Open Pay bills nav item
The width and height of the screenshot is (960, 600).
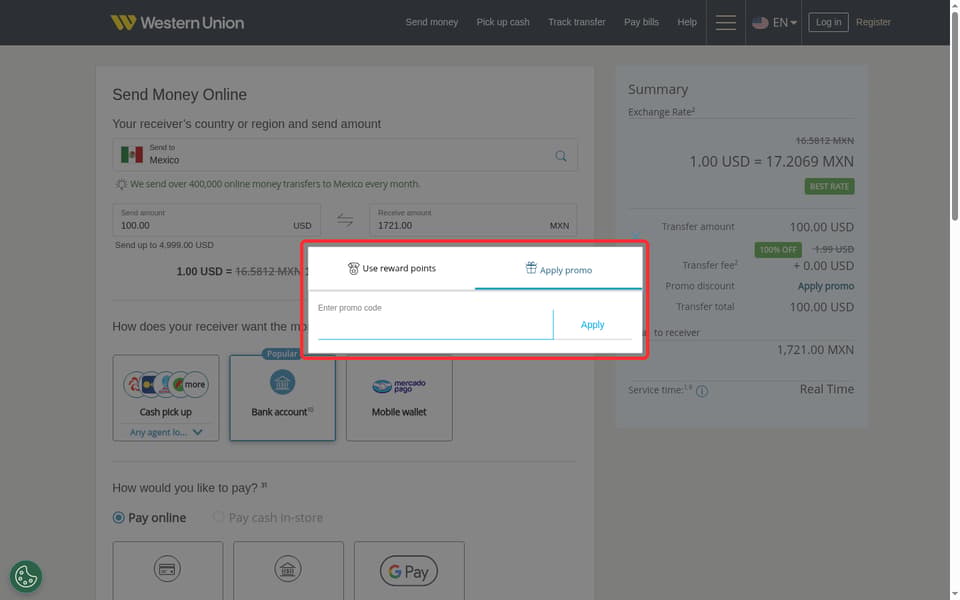(641, 22)
